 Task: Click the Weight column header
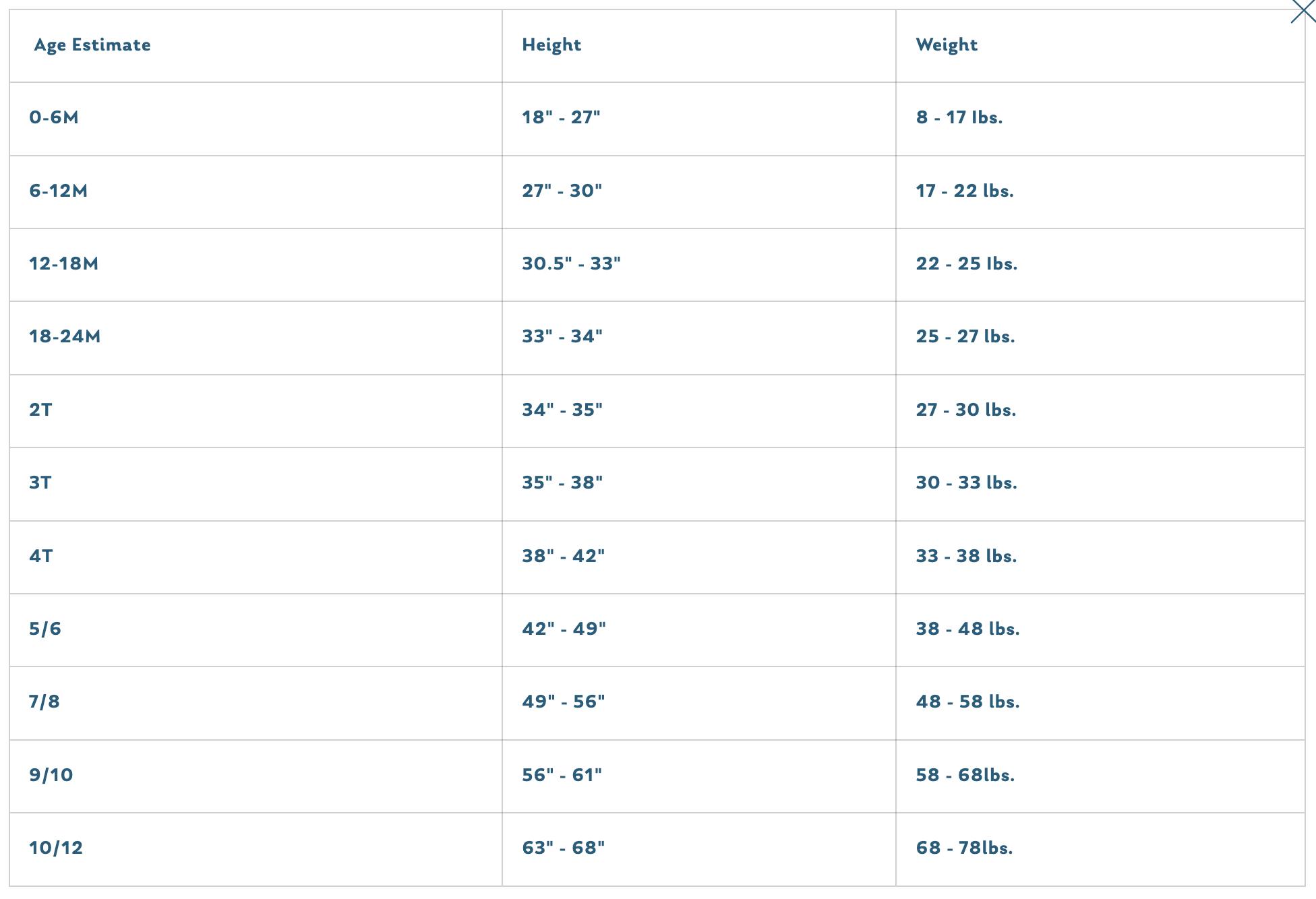click(x=946, y=45)
